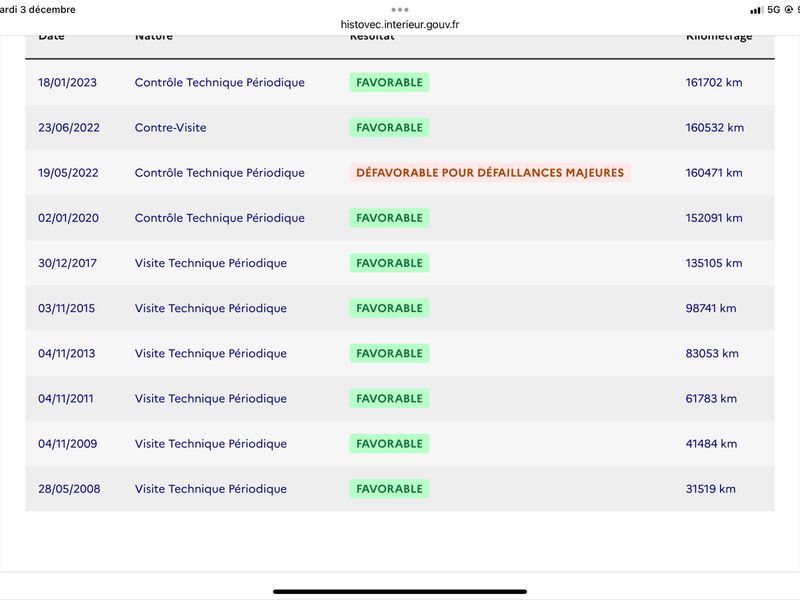Viewport: 800px width, 600px height.
Task: Tap the date shown in status bar
Action: (38, 10)
